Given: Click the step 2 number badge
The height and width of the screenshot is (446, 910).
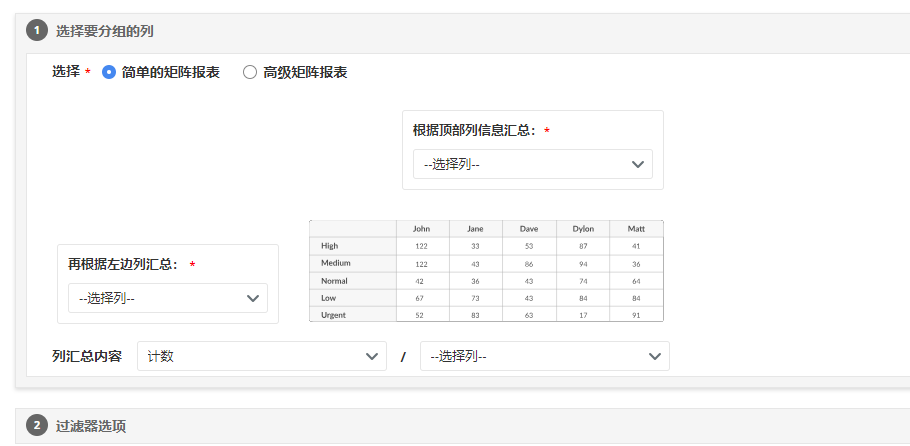Looking at the screenshot, I should (37, 426).
